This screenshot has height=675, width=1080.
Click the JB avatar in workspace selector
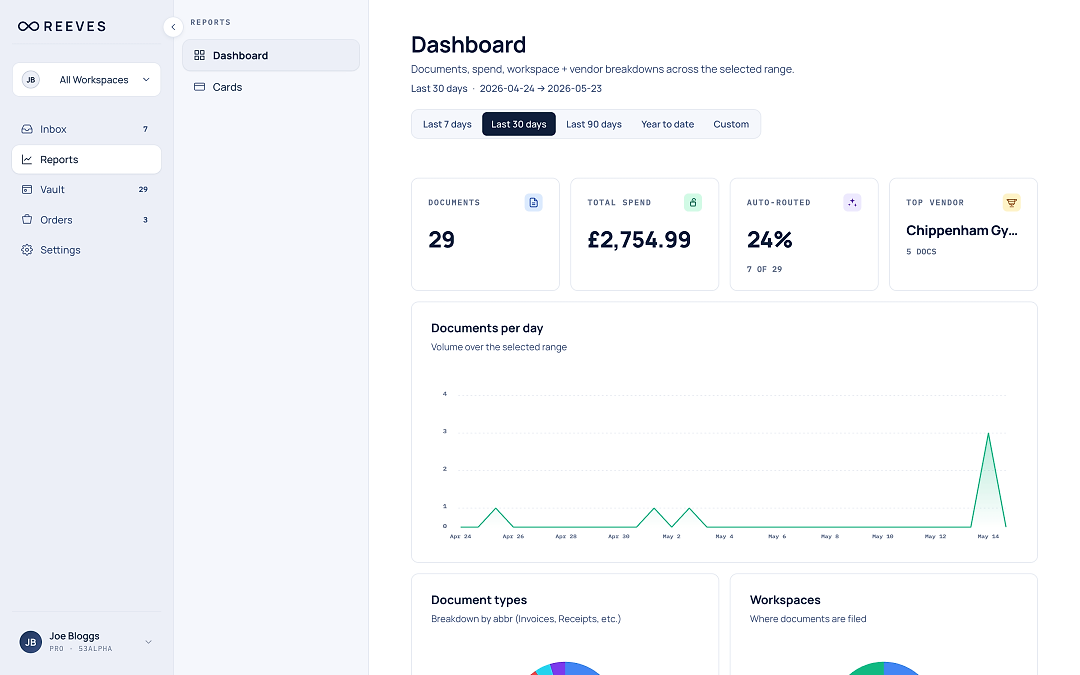point(31,80)
